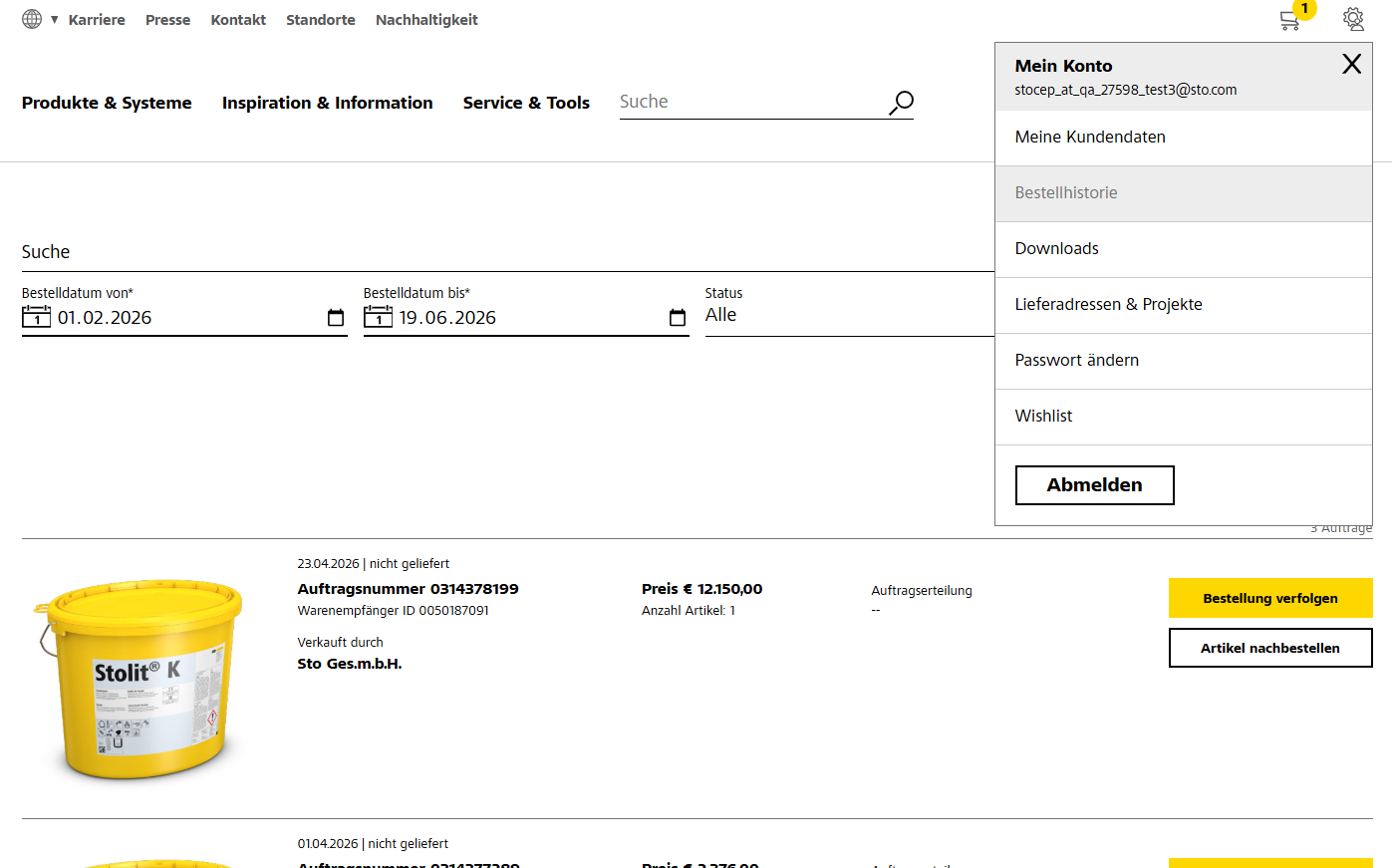1392x868 pixels.
Task: Open Produkte & Systeme menu
Action: (x=107, y=103)
